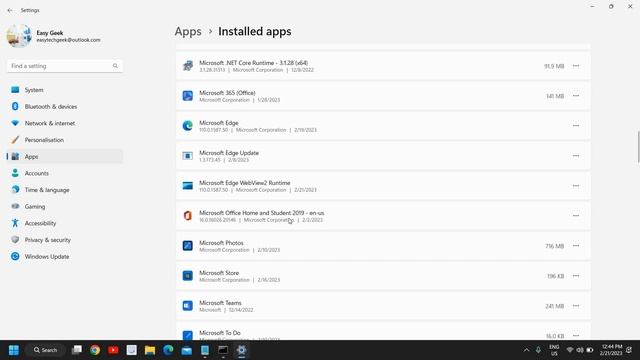Open Privacy & security settings

tap(64, 240)
